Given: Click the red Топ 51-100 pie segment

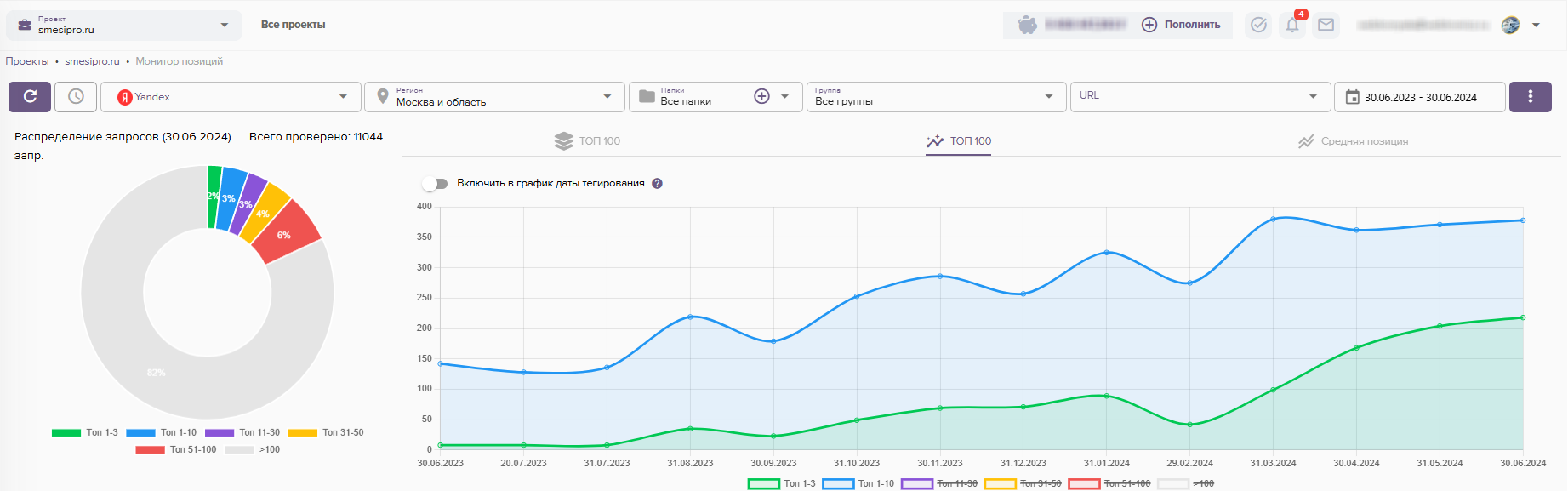Looking at the screenshot, I should pyautogui.click(x=288, y=231).
